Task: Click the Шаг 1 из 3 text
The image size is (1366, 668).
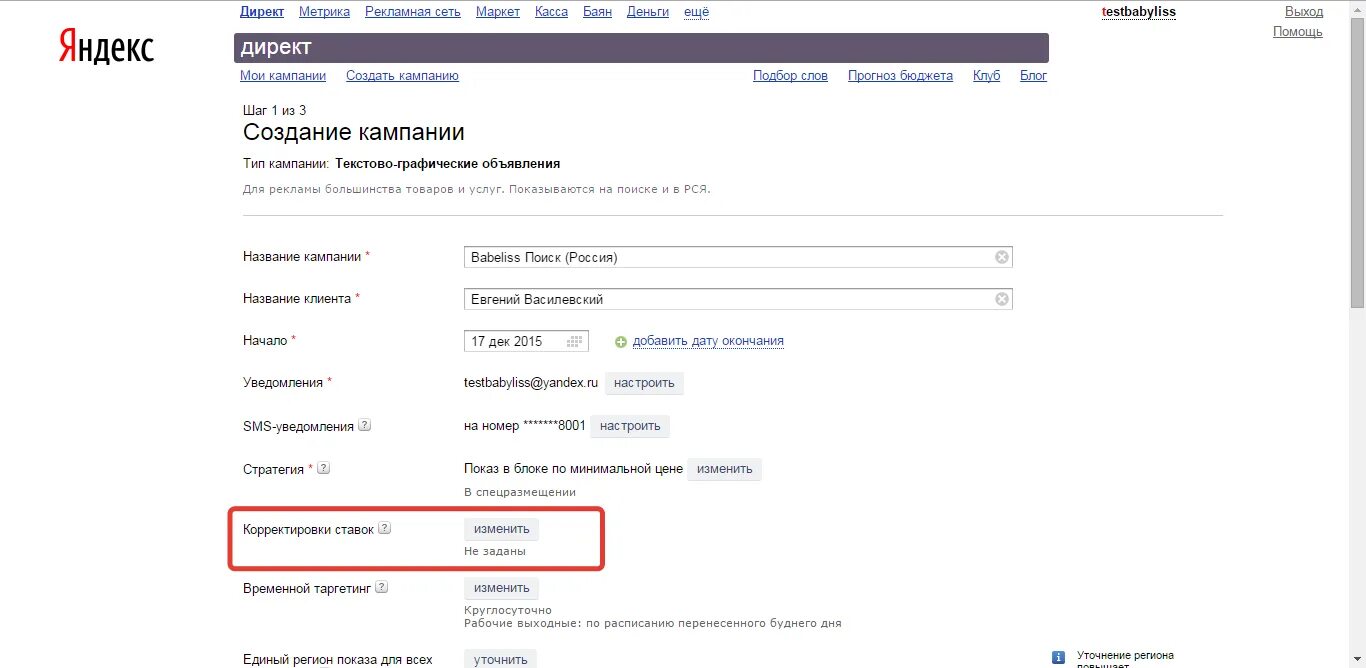Action: click(x=274, y=111)
